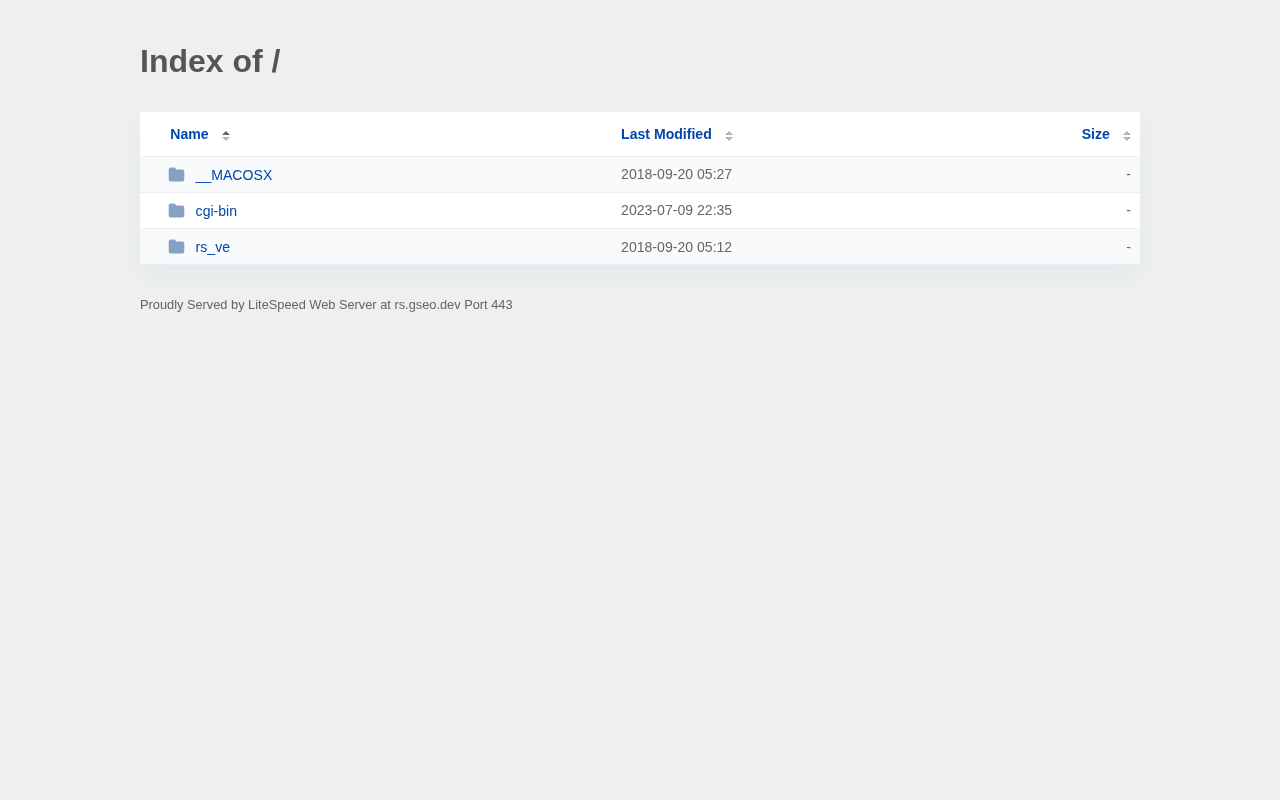1280x800 pixels.
Task: Open the __MACOSX directory link
Action: 234,175
